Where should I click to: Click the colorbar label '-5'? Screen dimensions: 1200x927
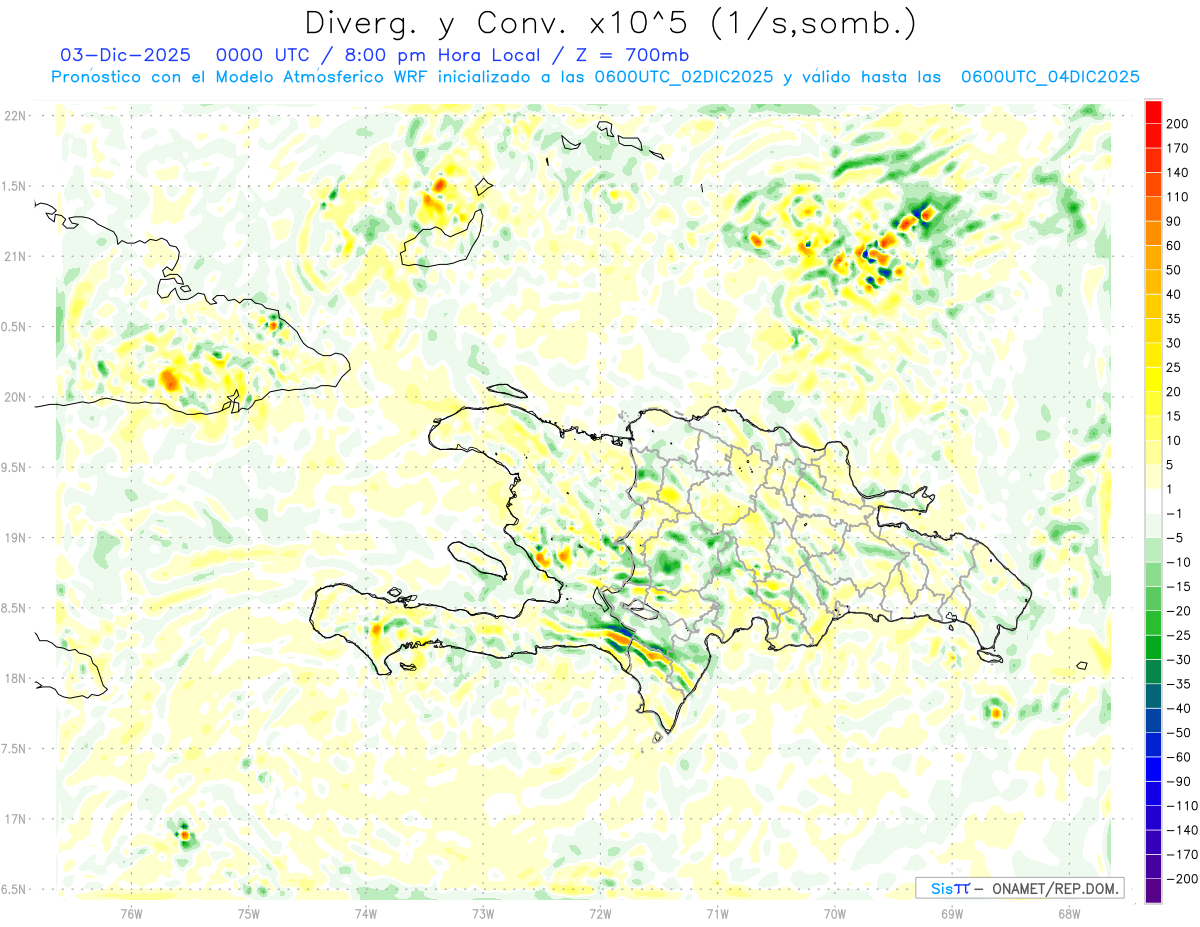point(1175,538)
